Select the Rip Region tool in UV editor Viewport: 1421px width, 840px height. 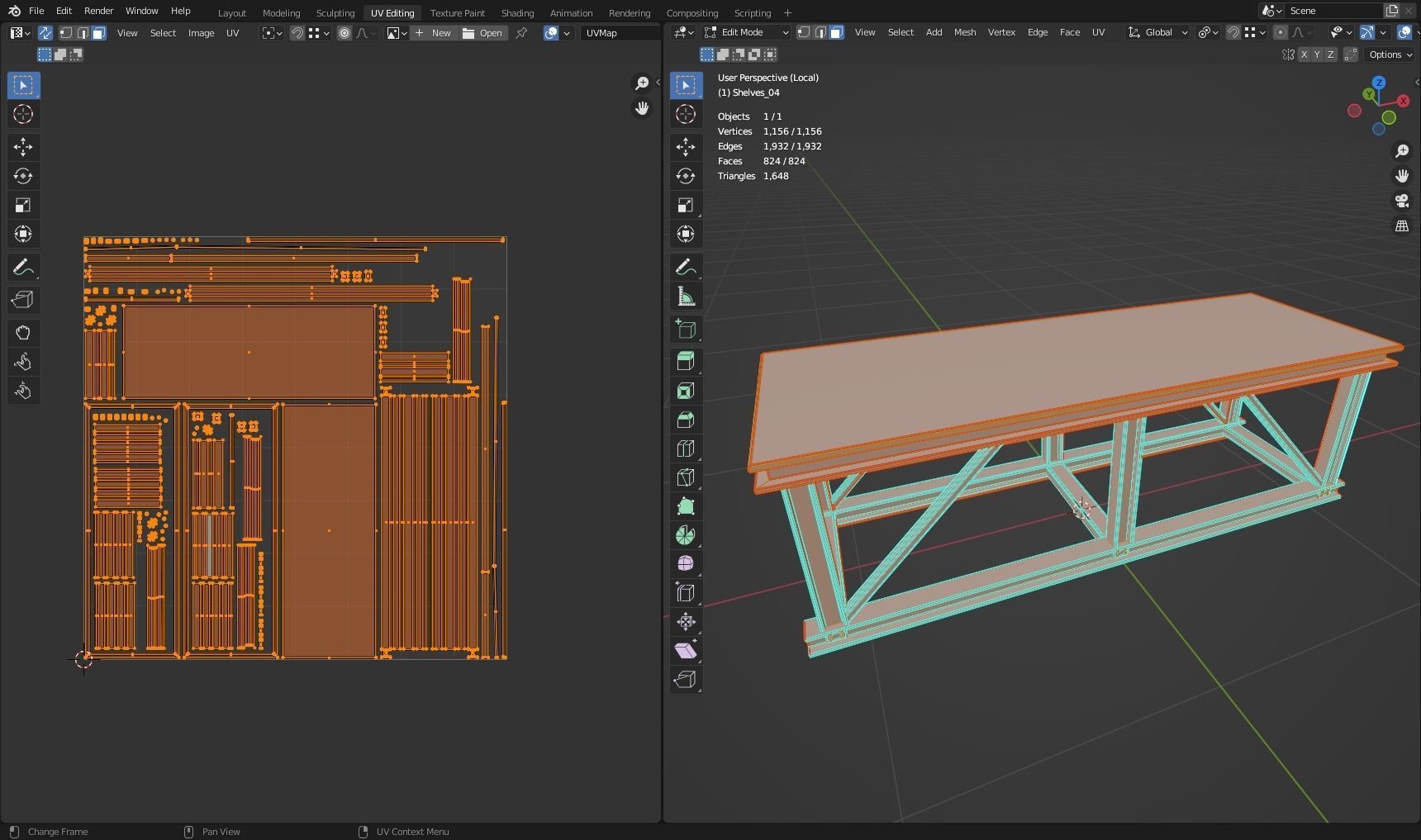(23, 300)
